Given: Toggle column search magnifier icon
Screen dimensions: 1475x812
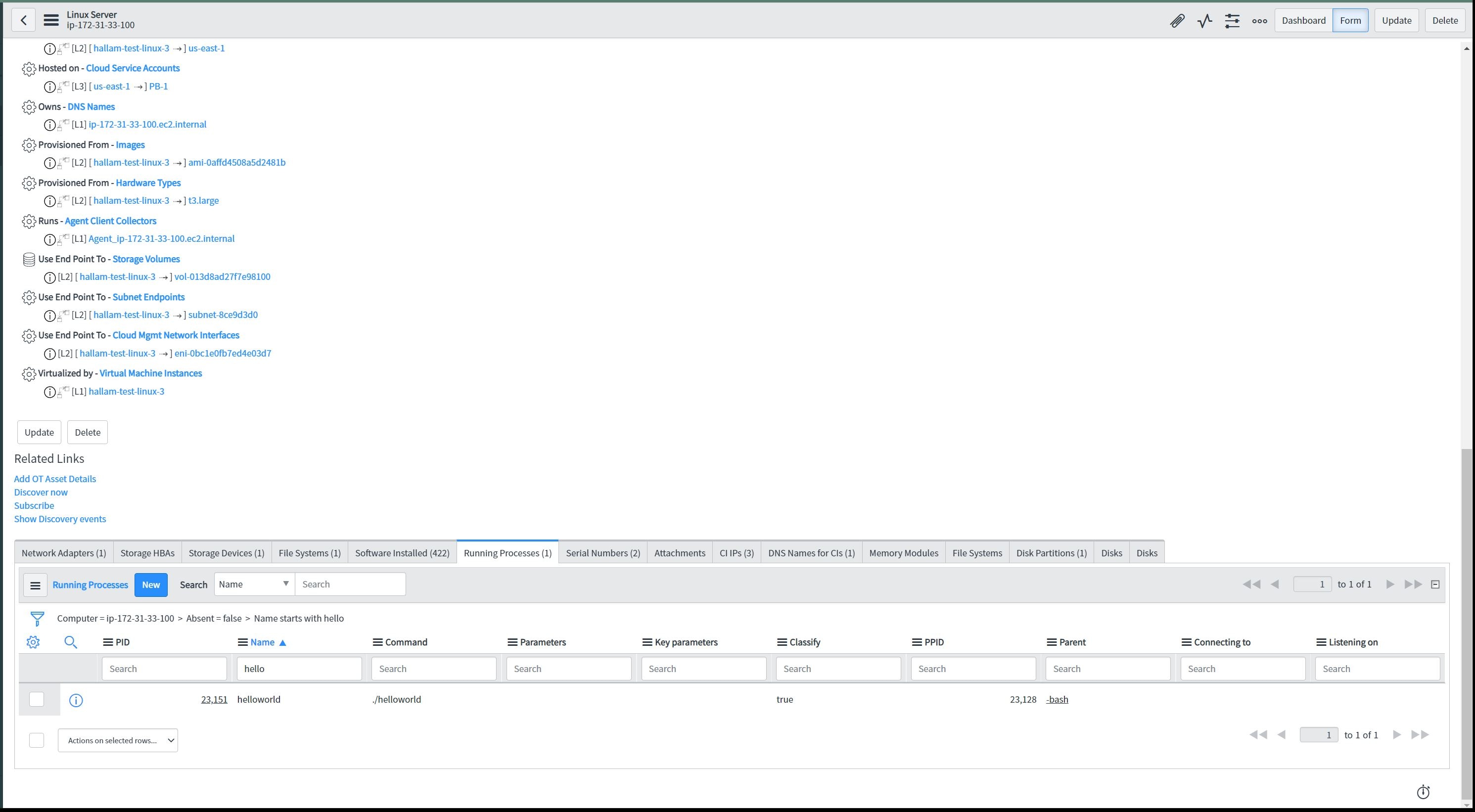Looking at the screenshot, I should 70,642.
